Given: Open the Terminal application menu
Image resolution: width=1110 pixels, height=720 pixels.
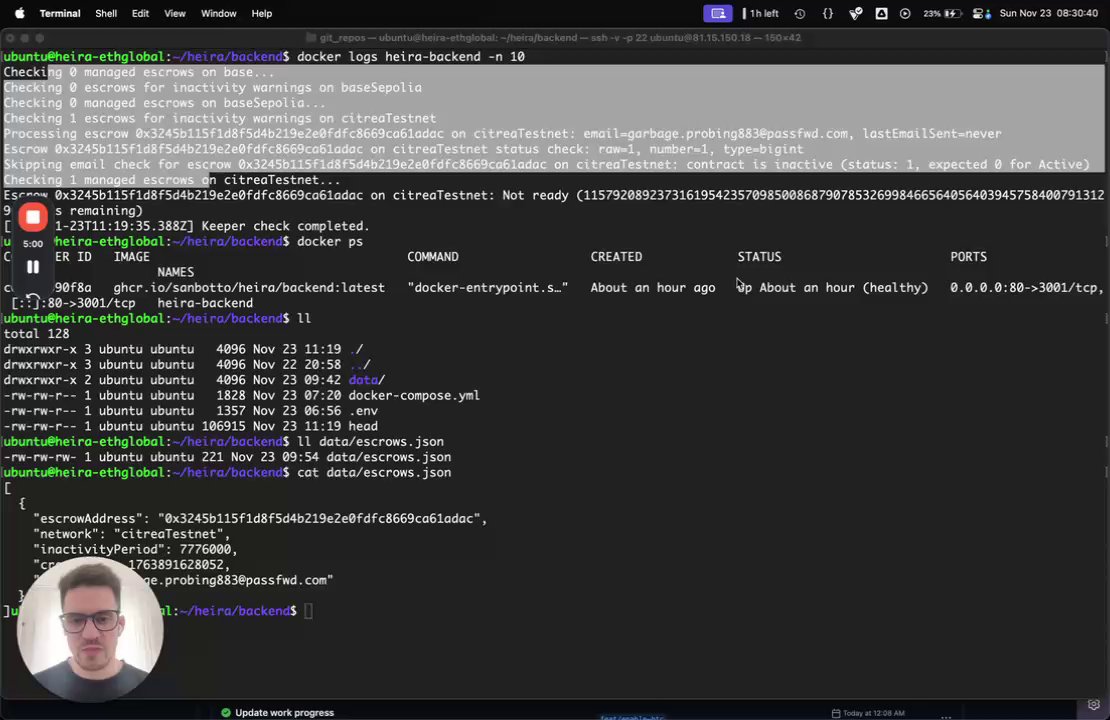Looking at the screenshot, I should coord(59,13).
